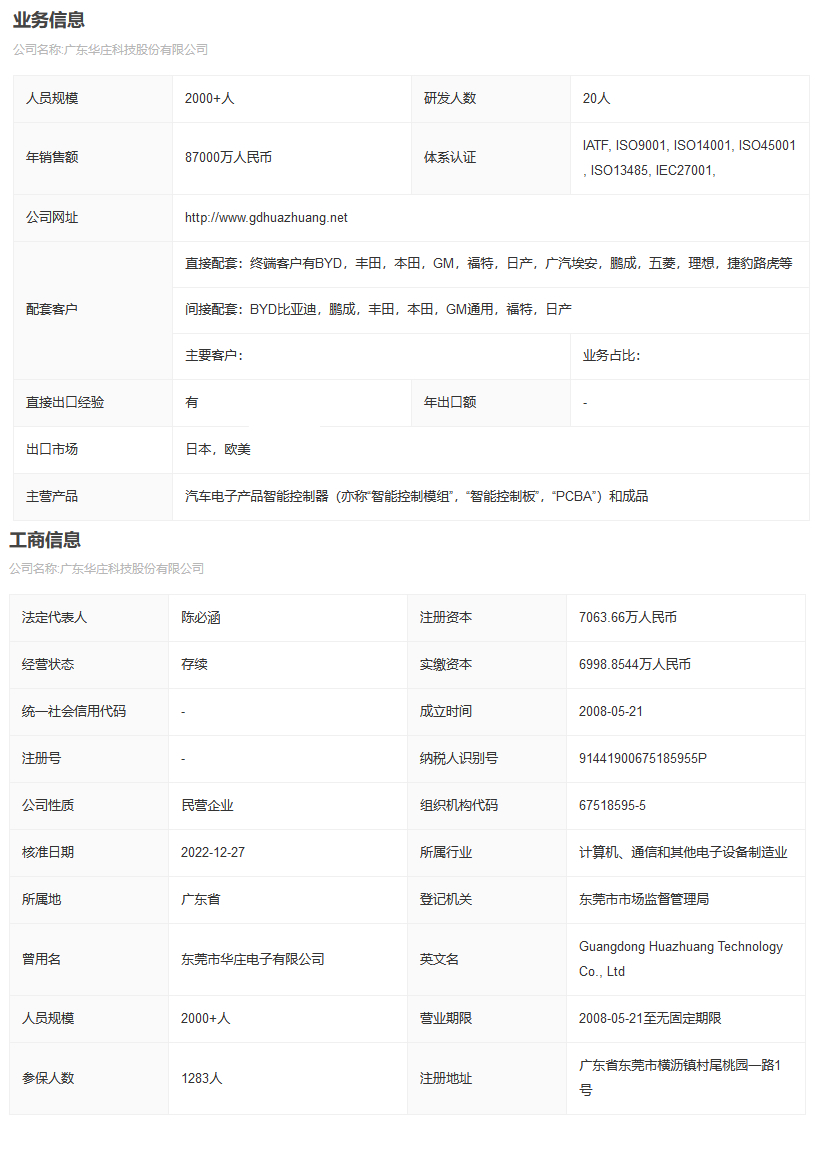Select the 有 value for direct export experience
This screenshot has height=1150, width=826.
coord(191,403)
